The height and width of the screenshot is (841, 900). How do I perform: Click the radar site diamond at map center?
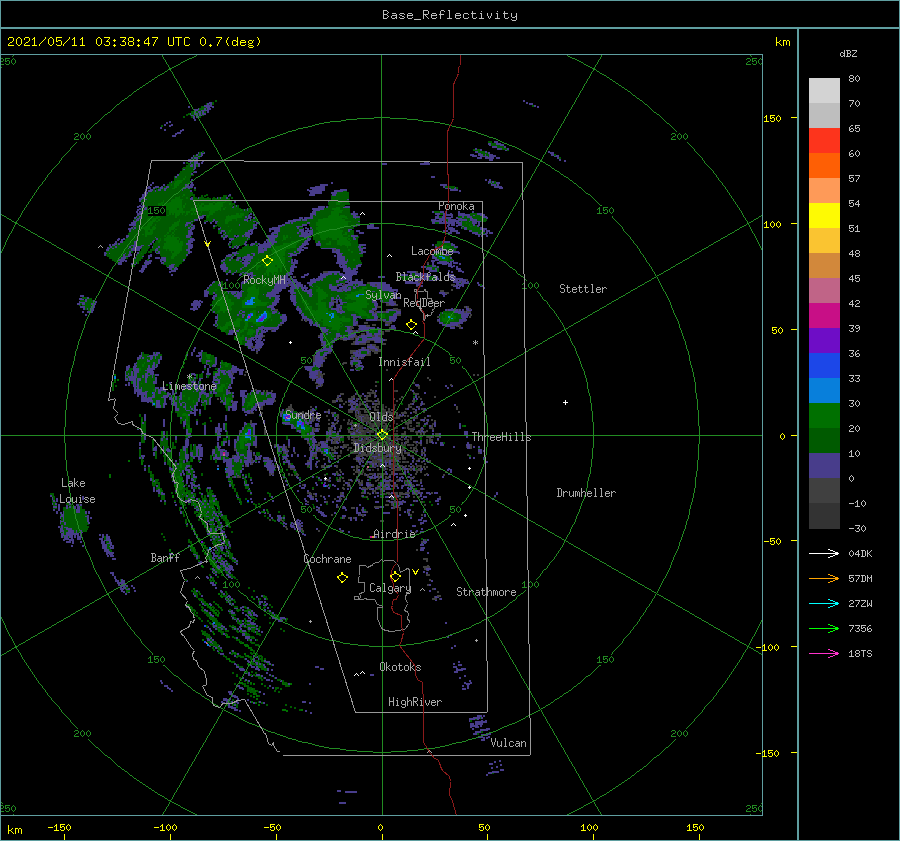click(x=382, y=435)
